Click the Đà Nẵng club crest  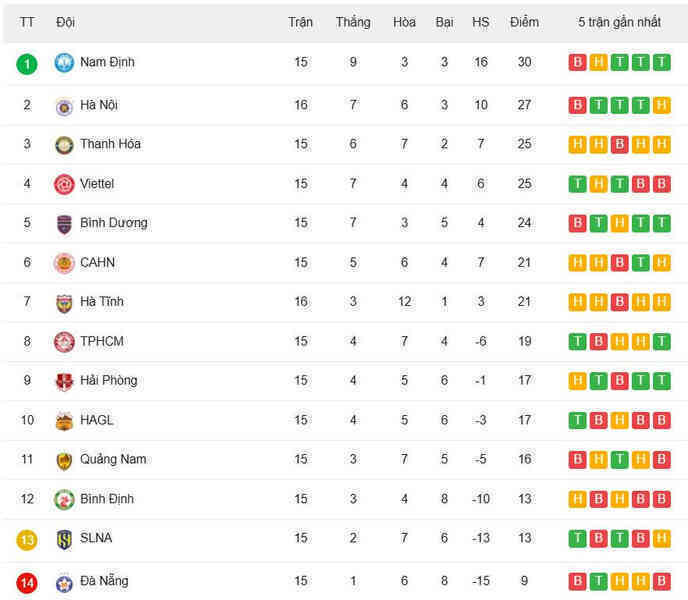click(x=64, y=583)
